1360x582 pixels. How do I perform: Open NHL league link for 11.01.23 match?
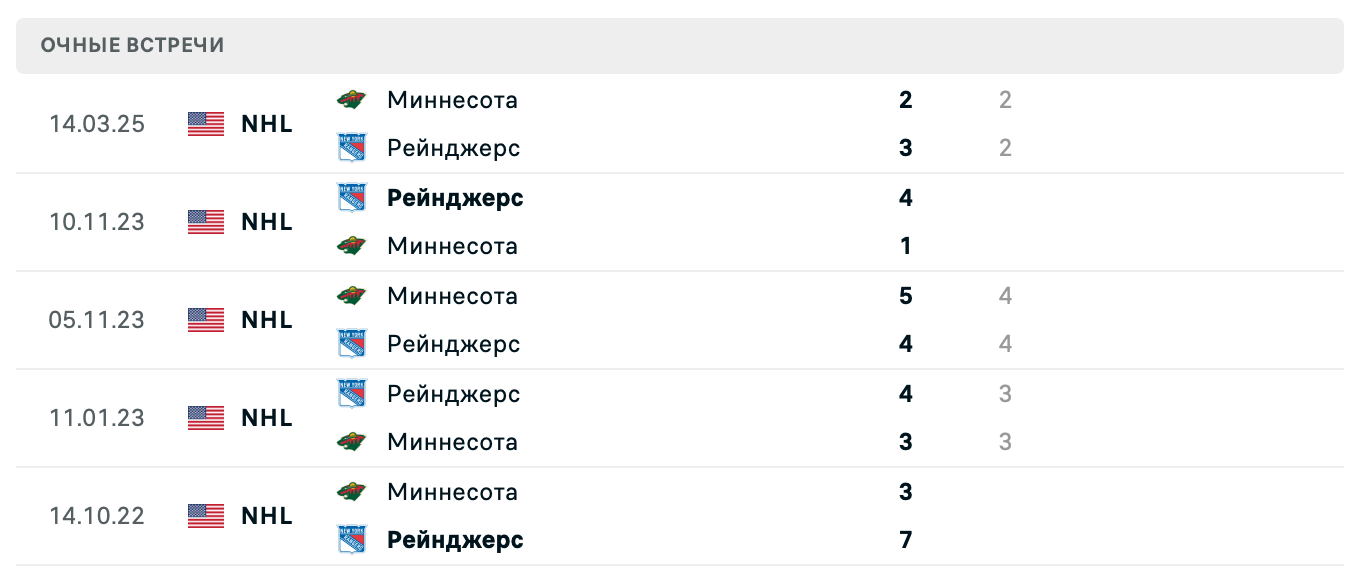coord(267,418)
